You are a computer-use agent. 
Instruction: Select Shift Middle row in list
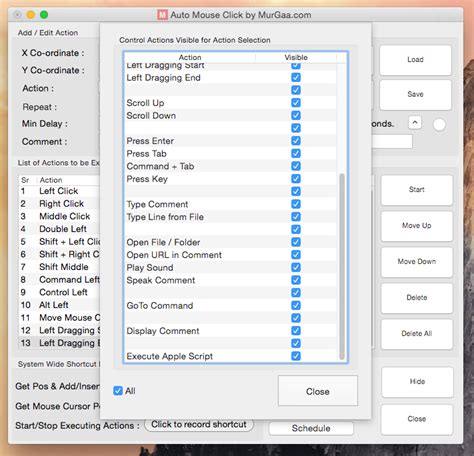(x=59, y=267)
